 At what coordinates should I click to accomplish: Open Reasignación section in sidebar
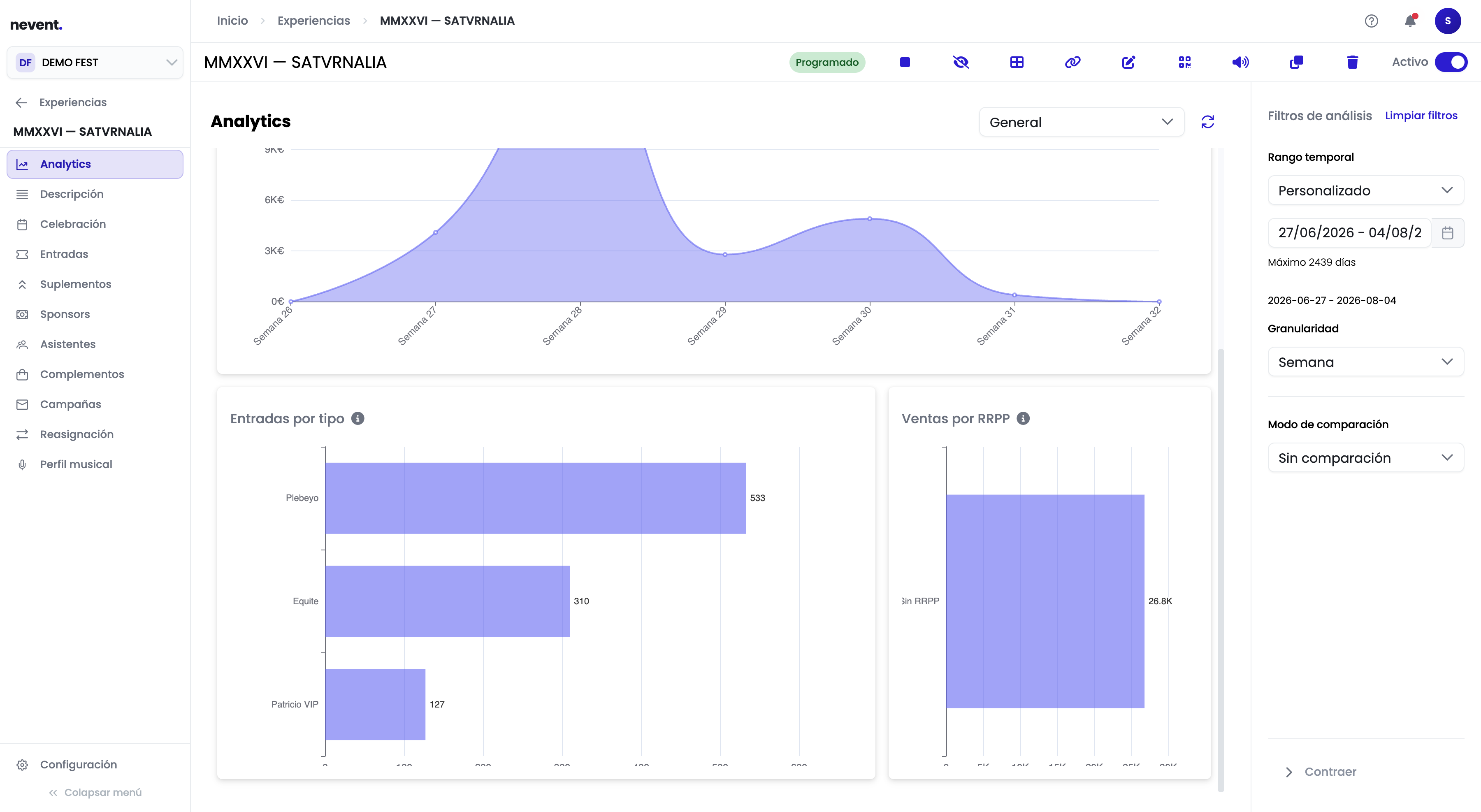95,434
